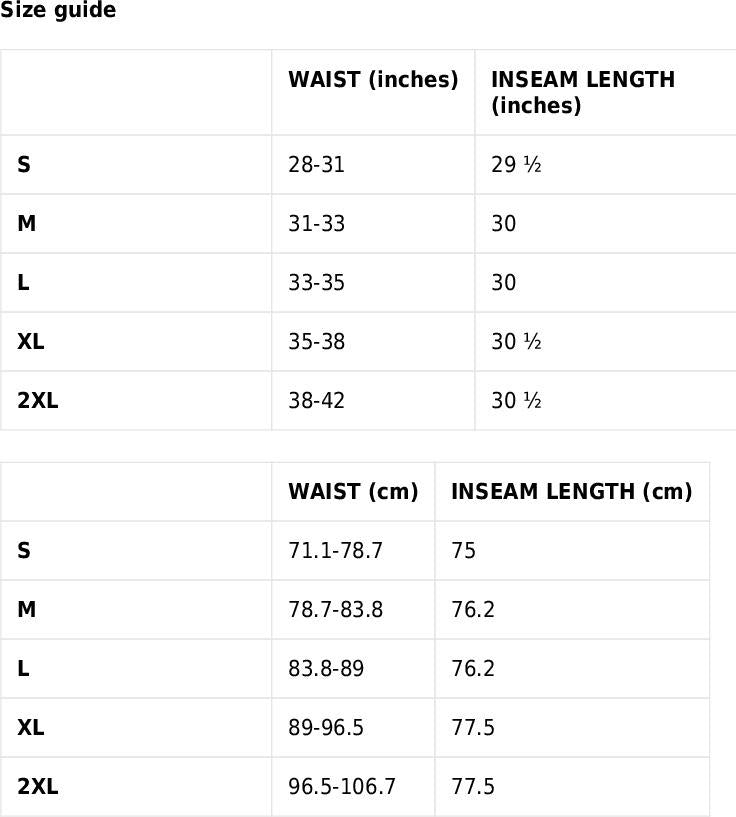Click the 78.7-83.8 waist cell
Viewport: 736px width, 817px height.
(335, 610)
